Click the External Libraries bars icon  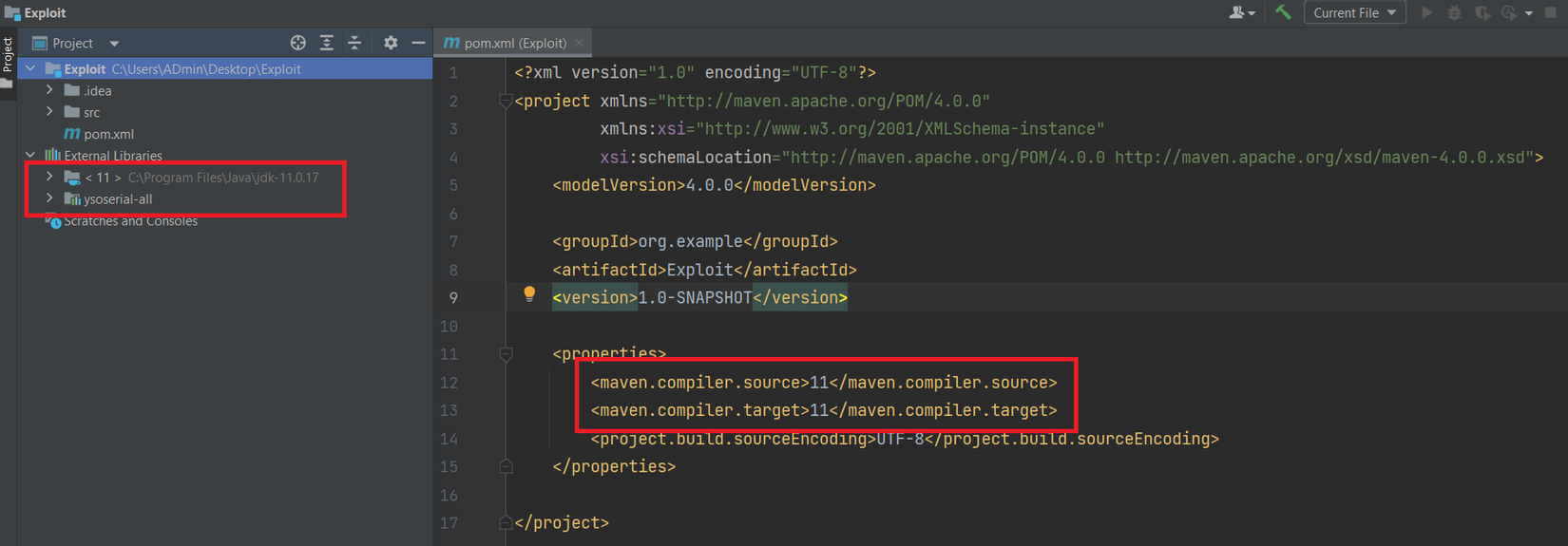point(52,155)
